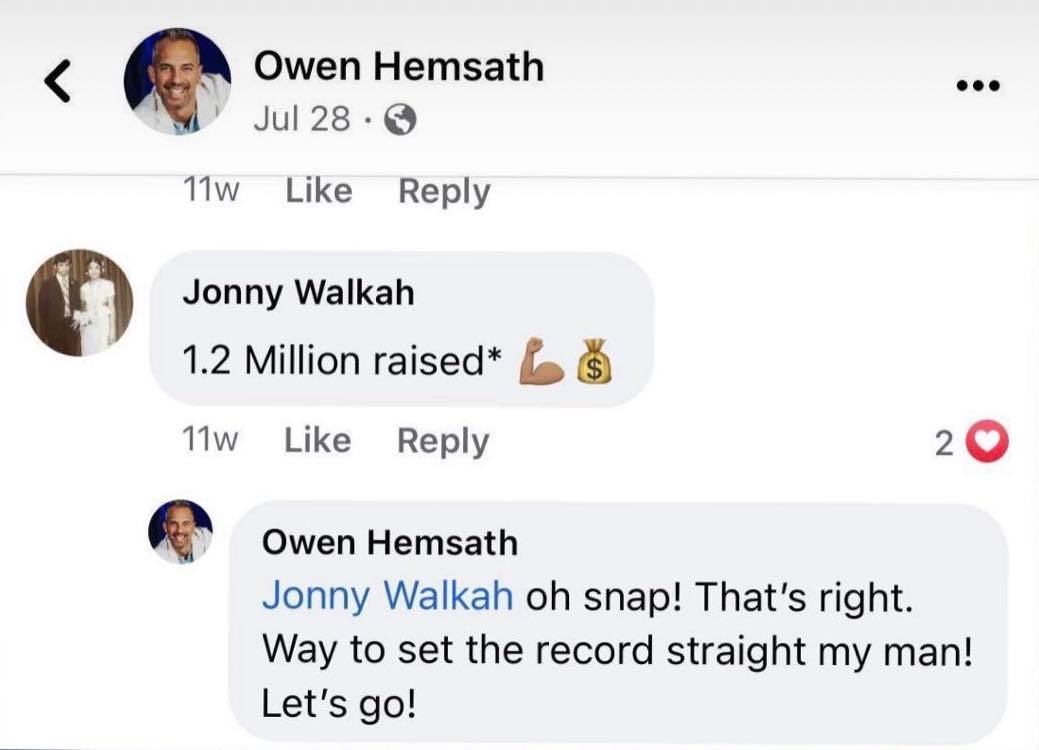Viewport: 1039px width, 750px height.
Task: Click the money bag emoji
Action: [x=595, y=362]
